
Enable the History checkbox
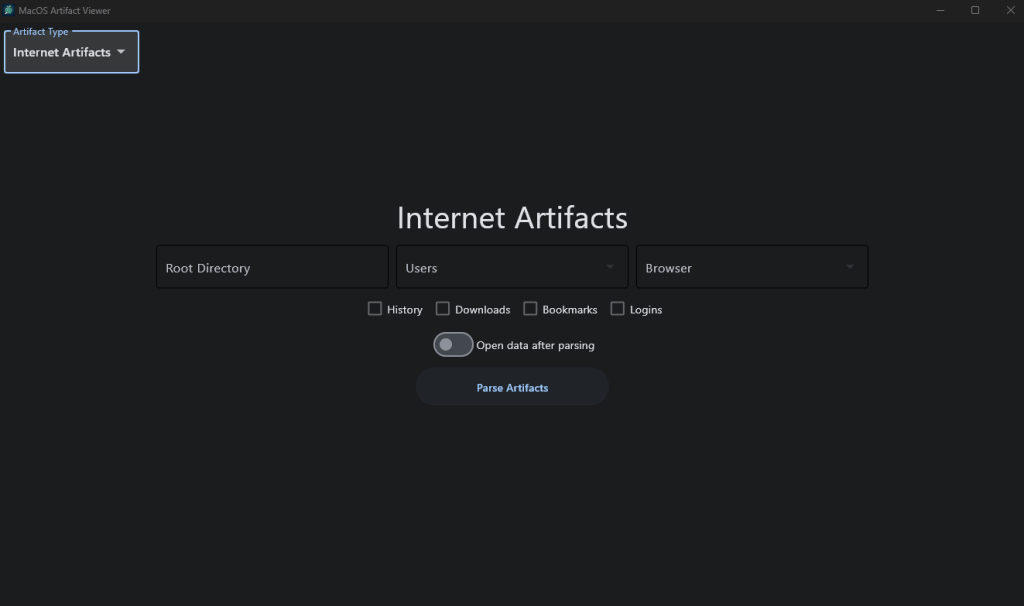[375, 309]
